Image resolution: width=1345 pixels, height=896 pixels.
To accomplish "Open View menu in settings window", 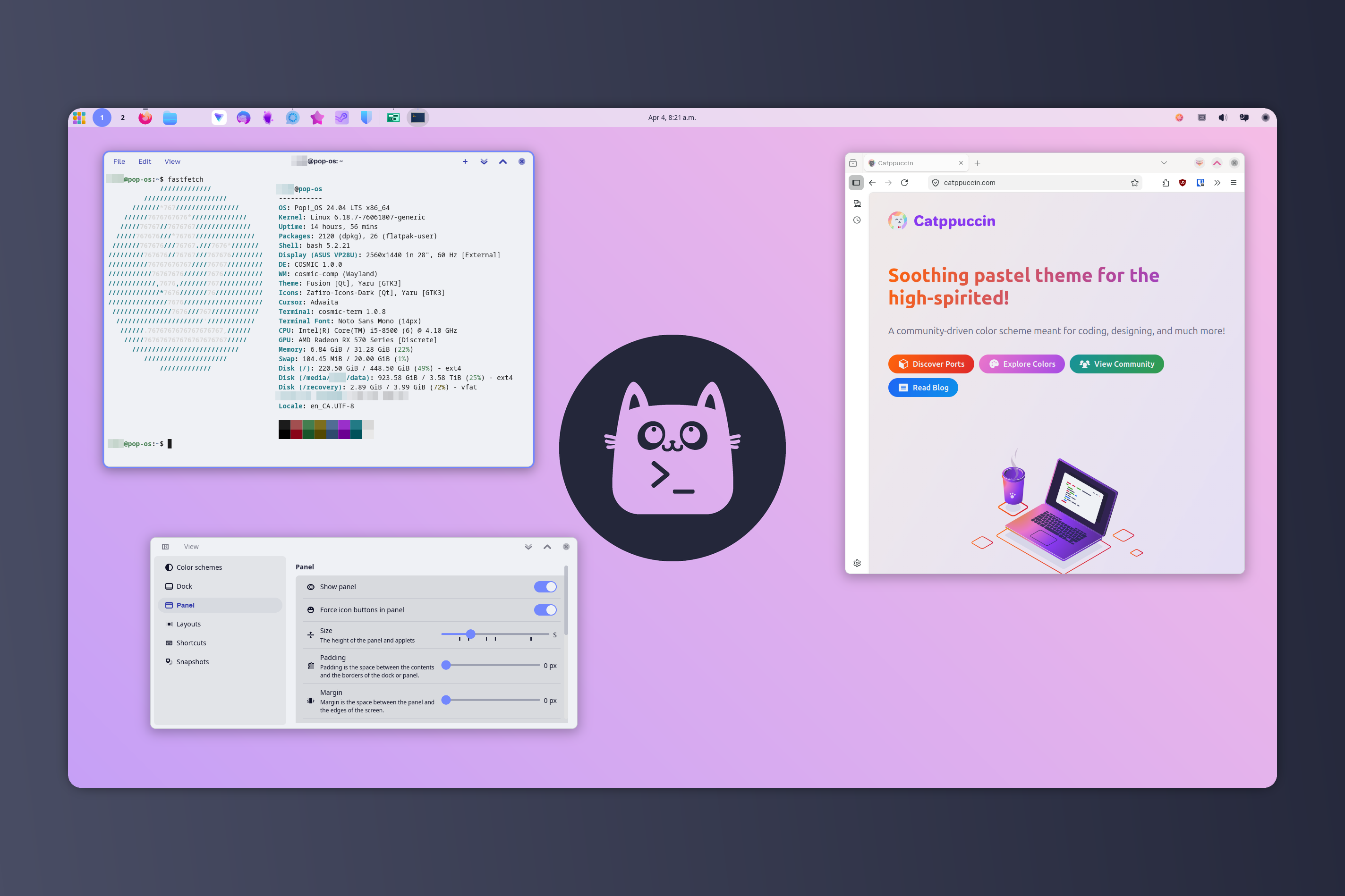I will (191, 547).
